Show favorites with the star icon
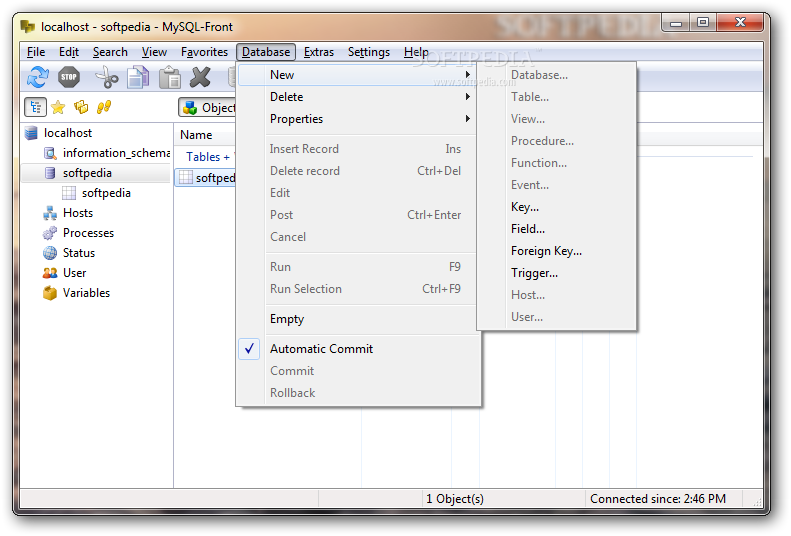The height and width of the screenshot is (536, 791). click(58, 107)
